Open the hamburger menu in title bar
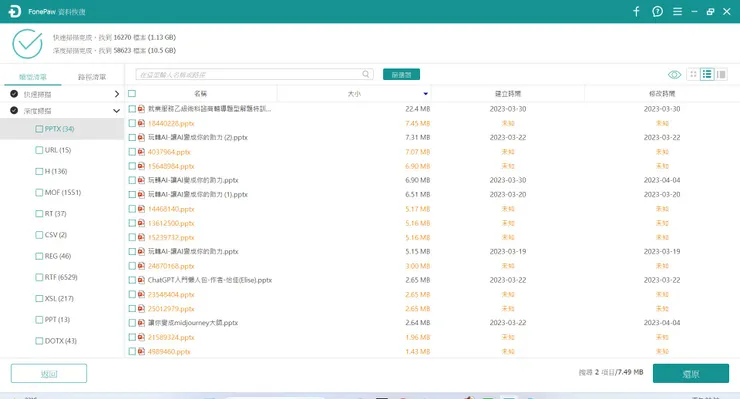The width and height of the screenshot is (740, 399). tap(677, 12)
